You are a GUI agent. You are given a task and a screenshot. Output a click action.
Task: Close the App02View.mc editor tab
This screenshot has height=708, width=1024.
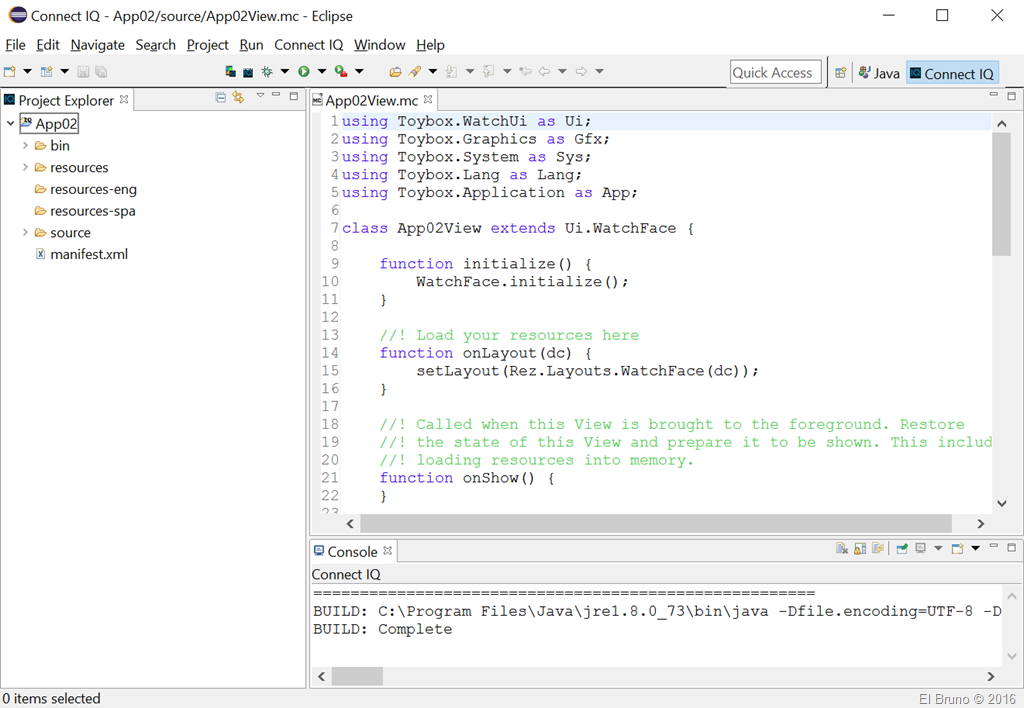point(428,100)
